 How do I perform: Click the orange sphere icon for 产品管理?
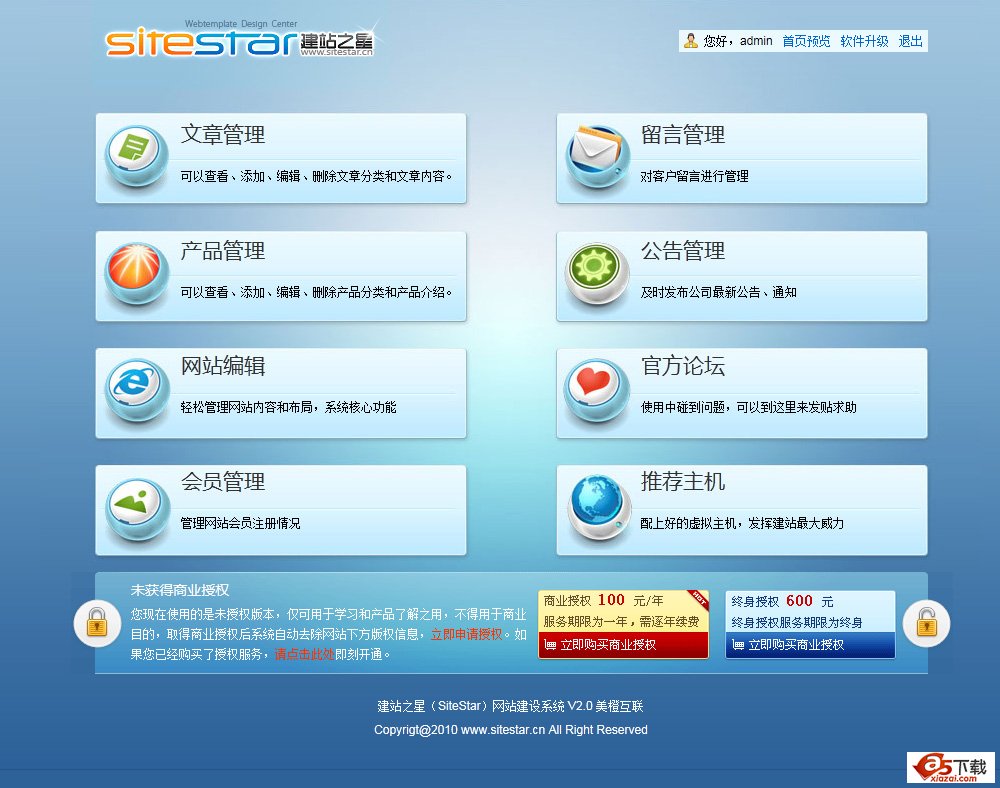136,274
